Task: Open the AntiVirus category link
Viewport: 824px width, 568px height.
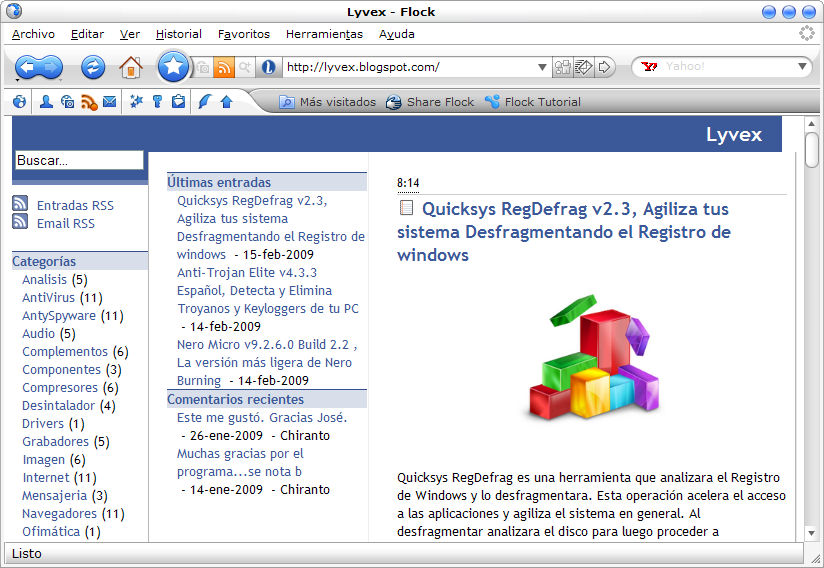Action: coord(50,297)
